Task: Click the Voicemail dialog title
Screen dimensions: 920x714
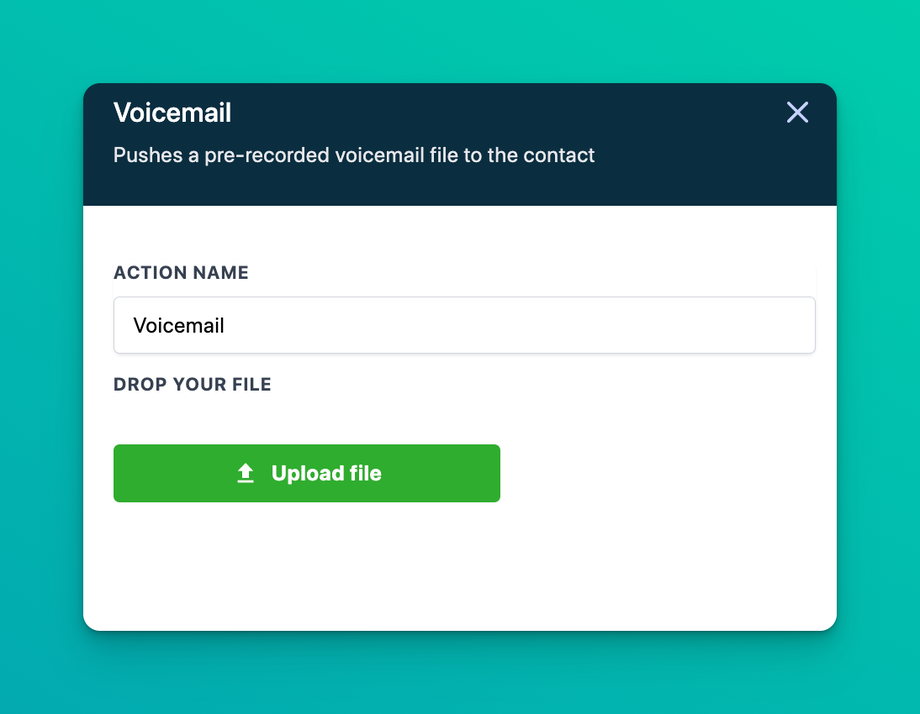Action: (x=172, y=113)
